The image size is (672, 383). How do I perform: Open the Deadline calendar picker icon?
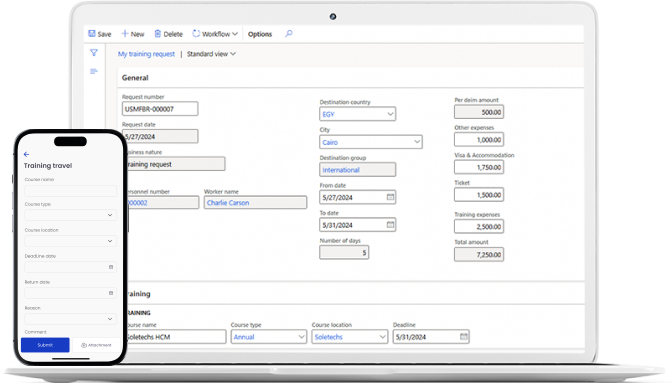point(464,336)
